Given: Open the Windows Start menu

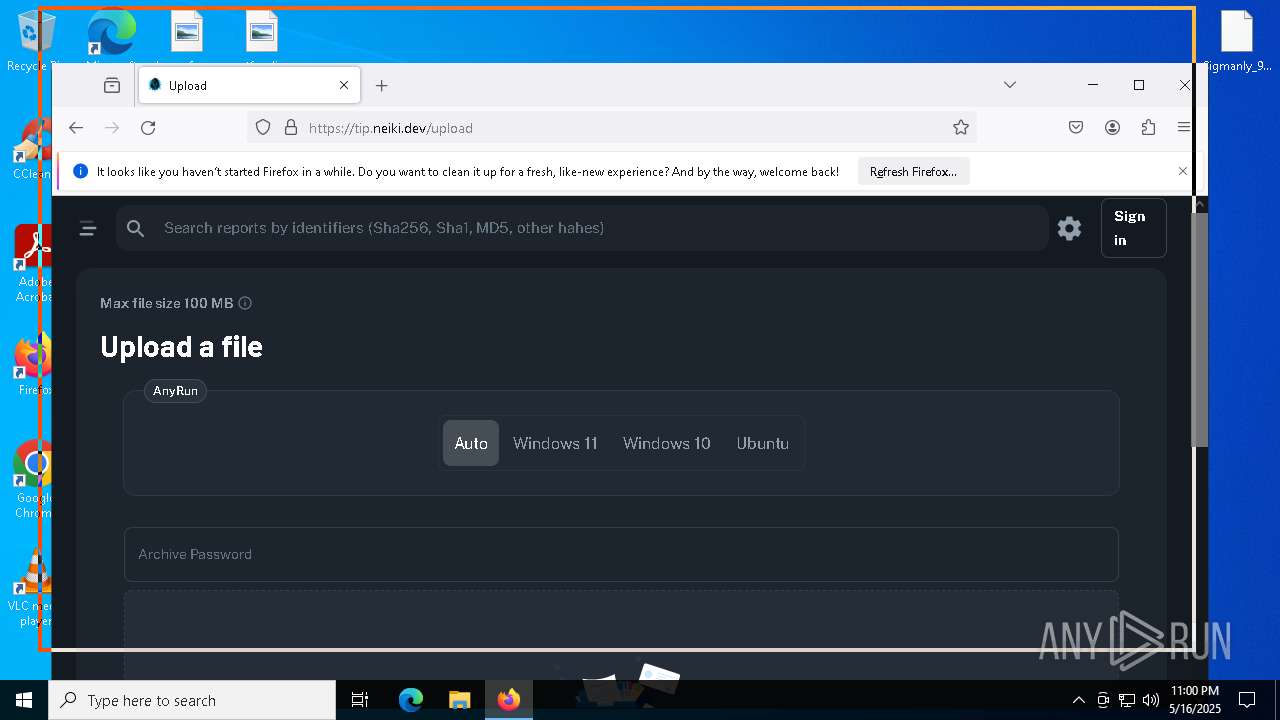Looking at the screenshot, I should 24,700.
